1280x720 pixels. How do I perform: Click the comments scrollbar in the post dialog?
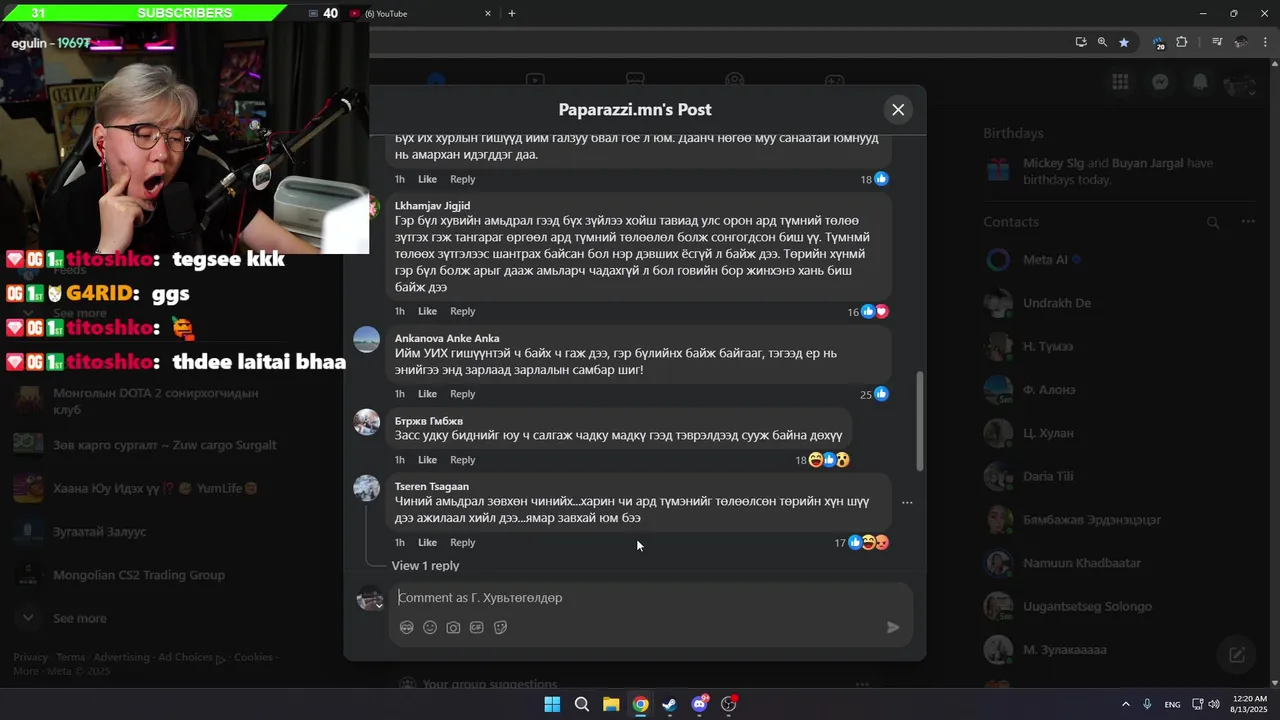[920, 422]
